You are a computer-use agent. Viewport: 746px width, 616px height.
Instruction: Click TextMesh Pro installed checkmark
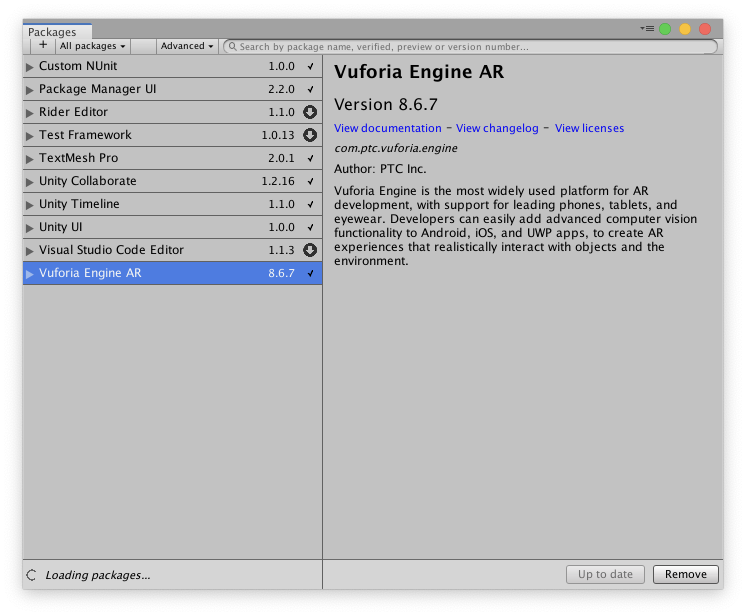click(311, 158)
